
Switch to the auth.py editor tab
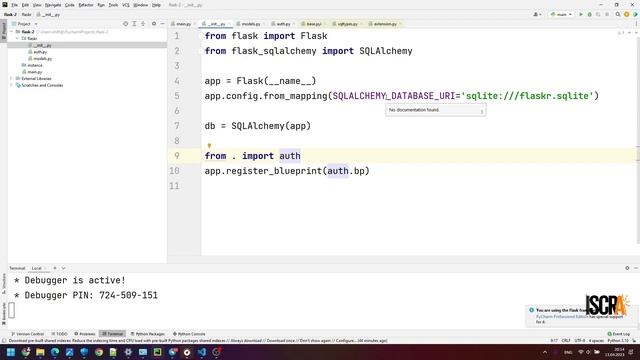pyautogui.click(x=282, y=24)
